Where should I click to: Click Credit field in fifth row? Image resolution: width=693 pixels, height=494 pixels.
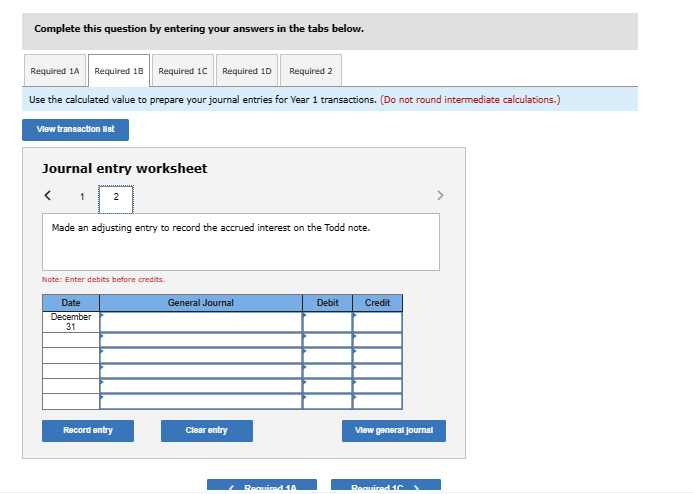click(377, 386)
